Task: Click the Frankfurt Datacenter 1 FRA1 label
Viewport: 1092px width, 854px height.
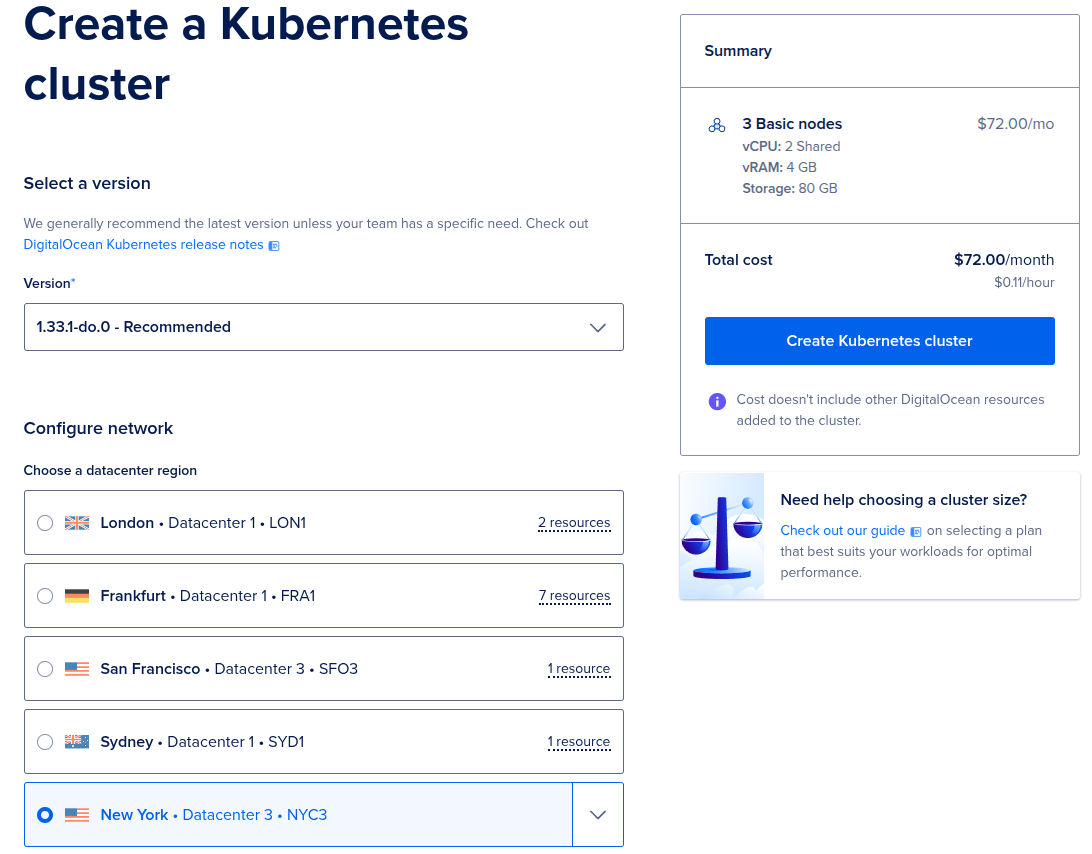Action: pyautogui.click(x=208, y=596)
